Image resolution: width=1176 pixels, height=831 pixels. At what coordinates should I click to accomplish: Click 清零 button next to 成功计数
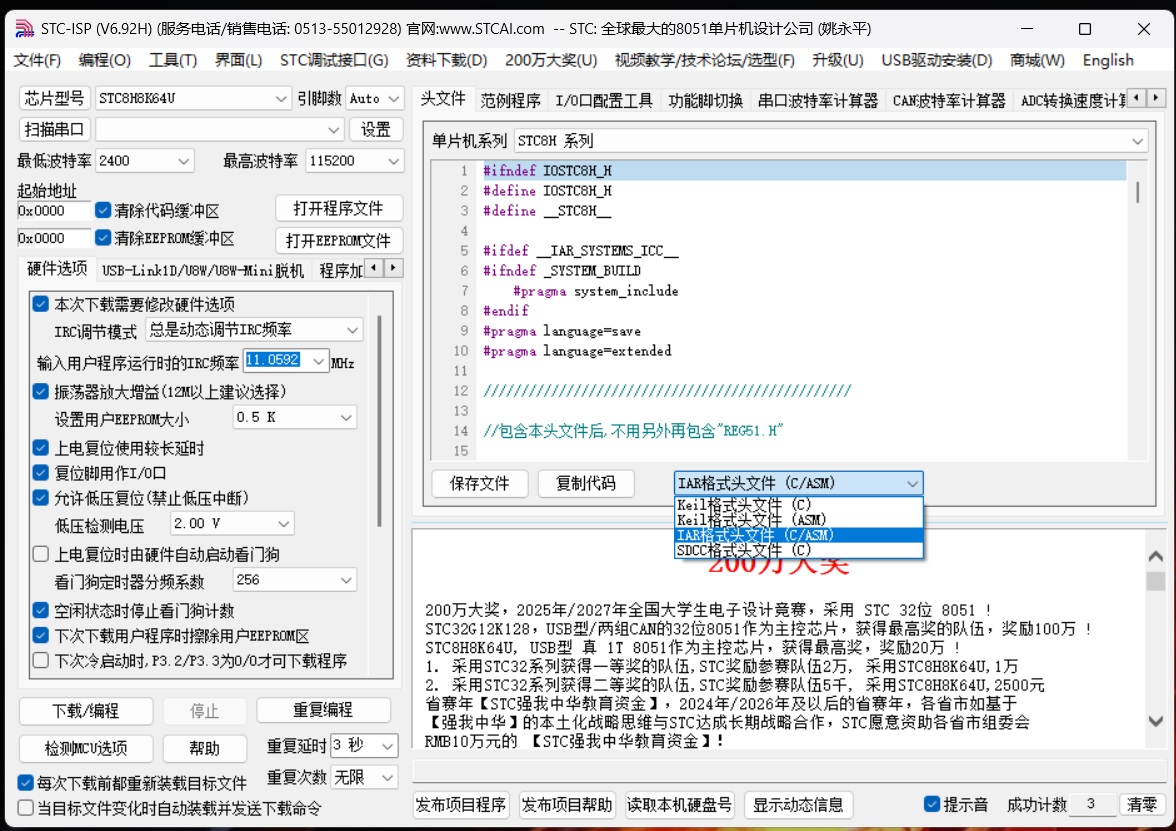(1142, 805)
